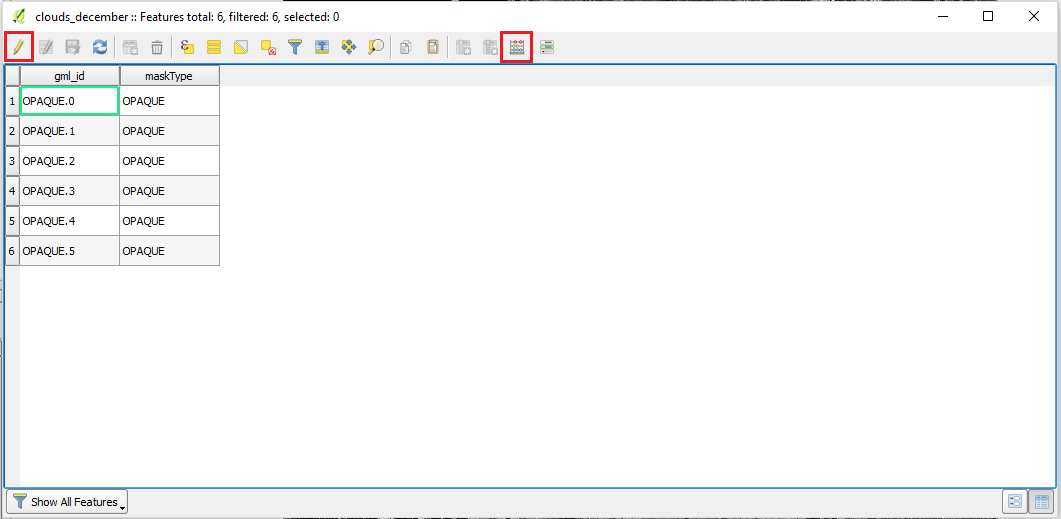Sort by the gml_id column header
Screen dimensions: 1061x519
69,76
